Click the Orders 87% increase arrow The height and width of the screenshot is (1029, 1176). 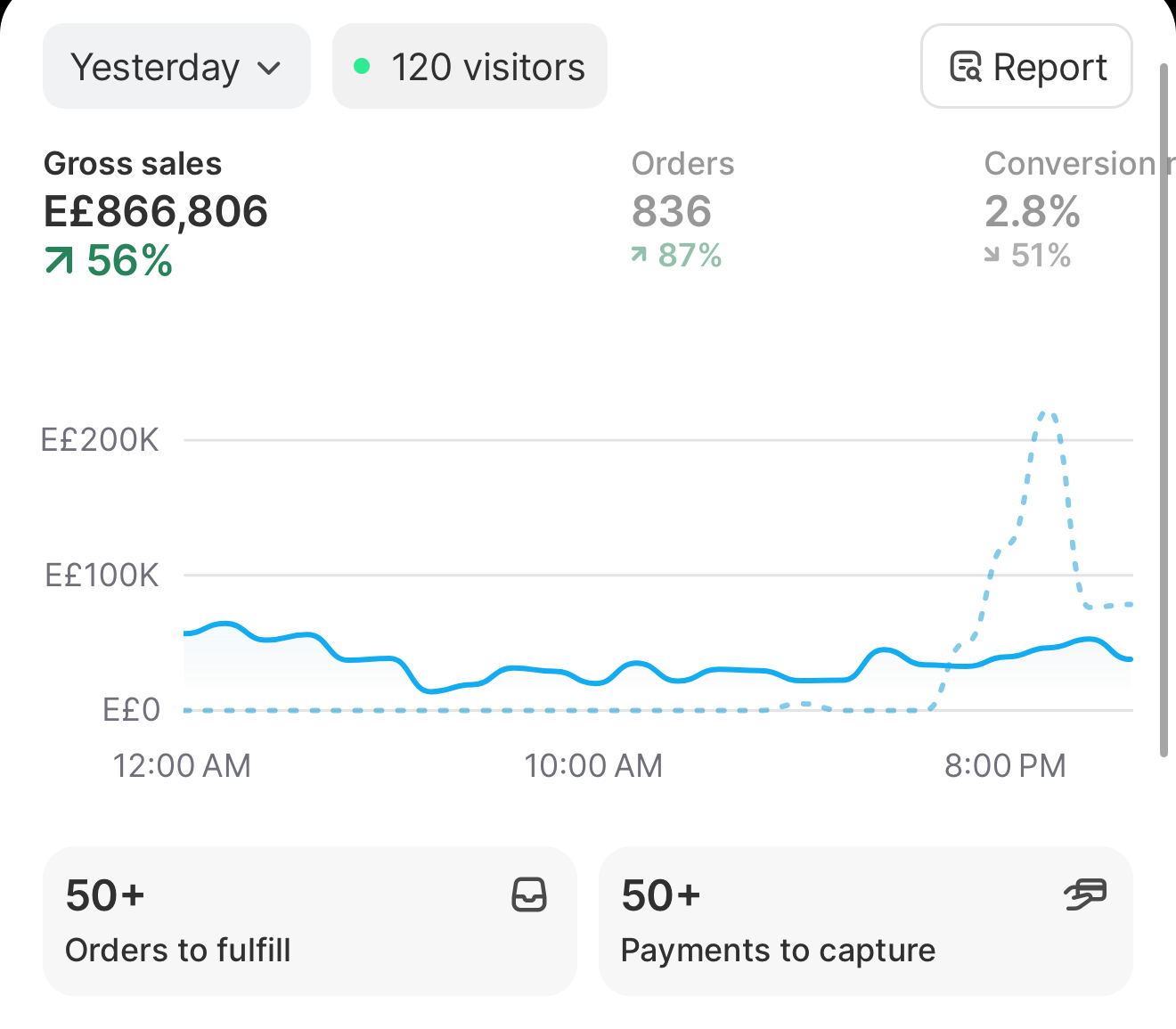(639, 256)
